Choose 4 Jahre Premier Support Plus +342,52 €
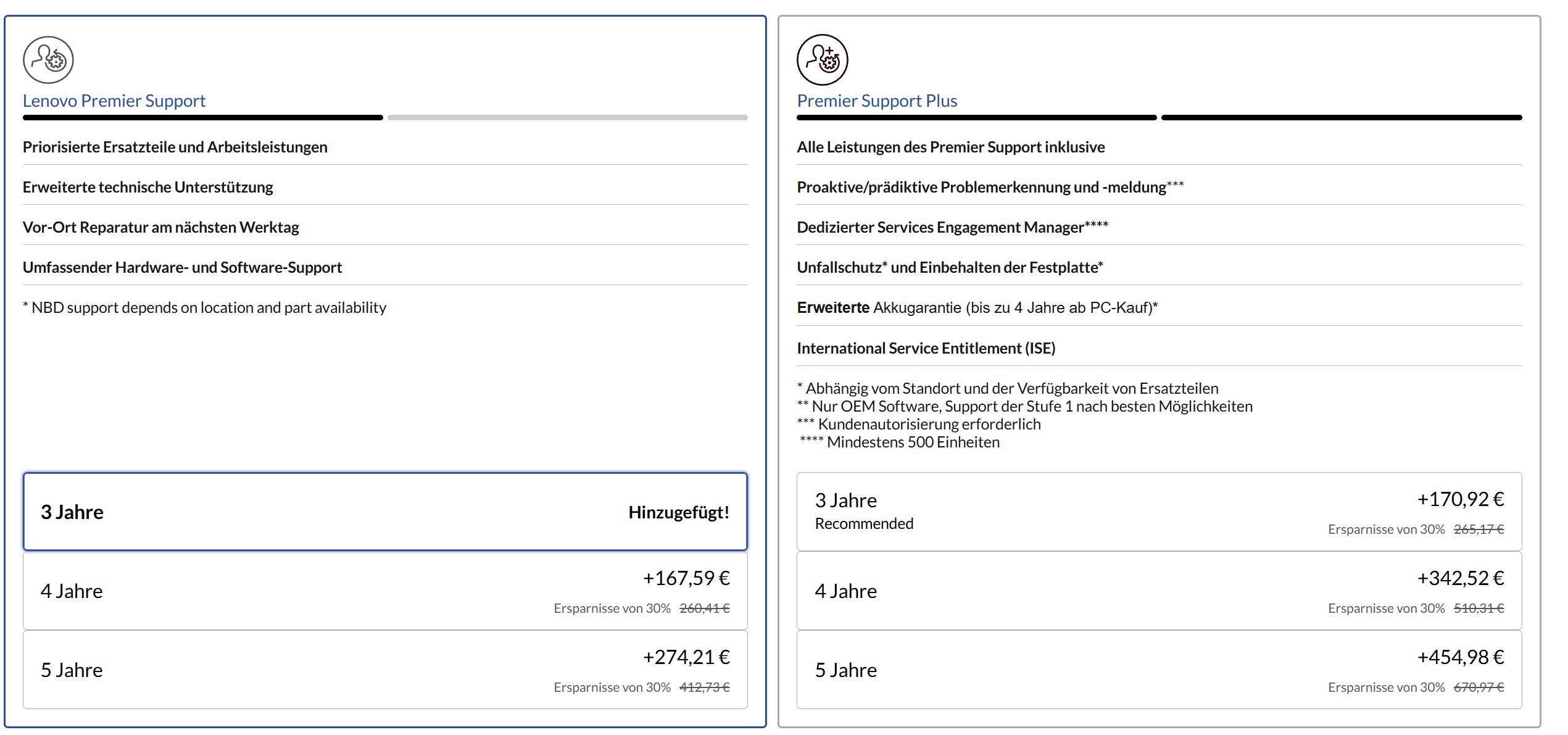 coord(1158,591)
